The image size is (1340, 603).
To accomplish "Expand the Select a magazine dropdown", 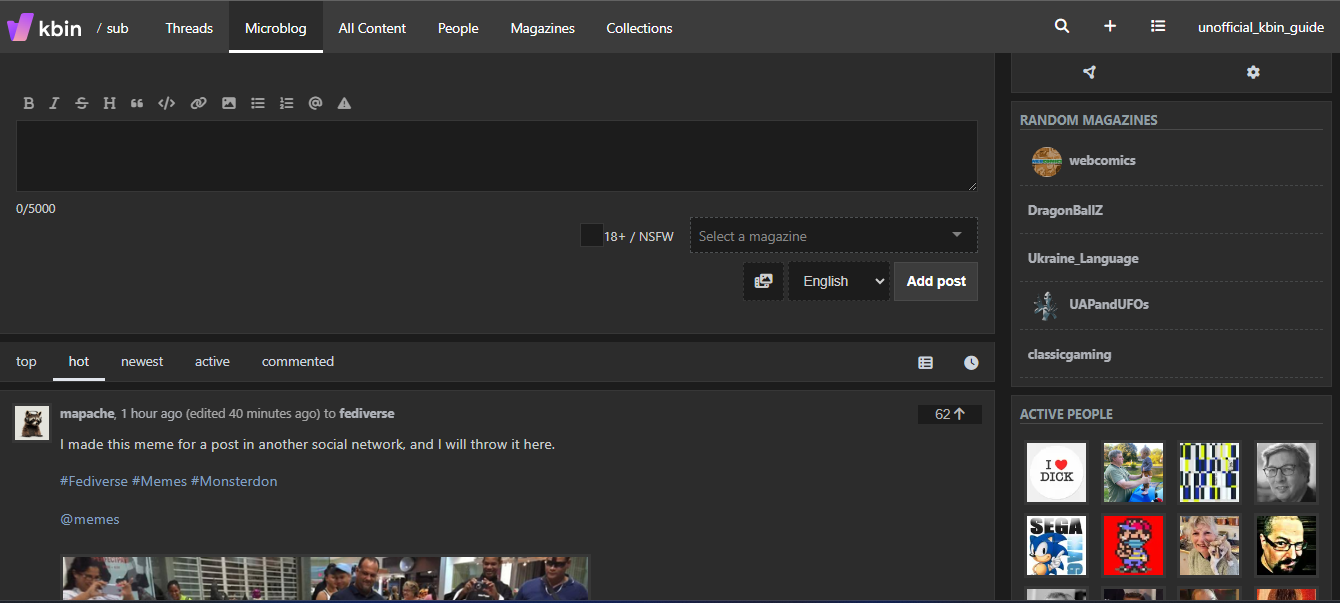I will point(833,236).
